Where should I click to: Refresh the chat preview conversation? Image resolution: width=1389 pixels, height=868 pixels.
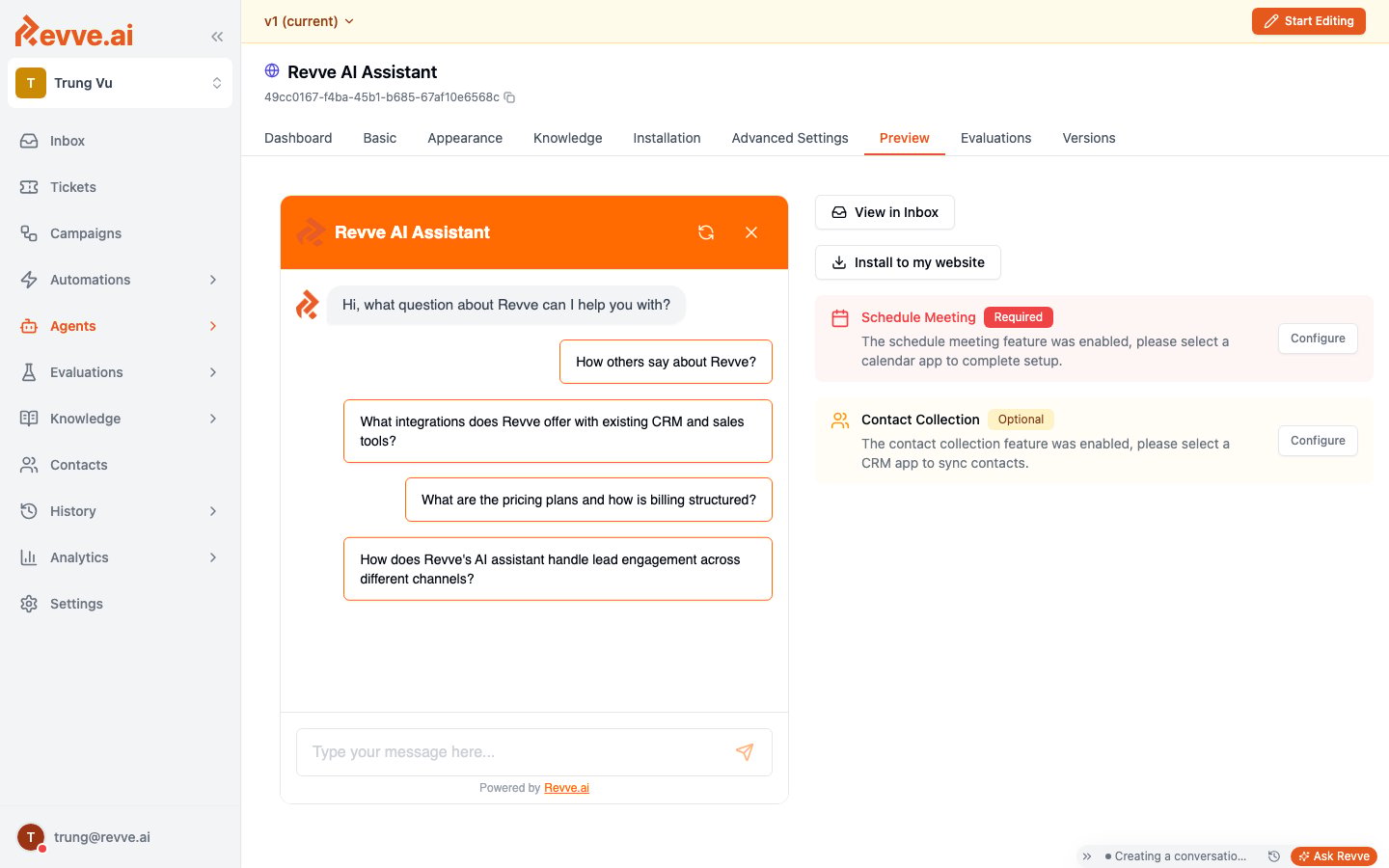pos(706,232)
